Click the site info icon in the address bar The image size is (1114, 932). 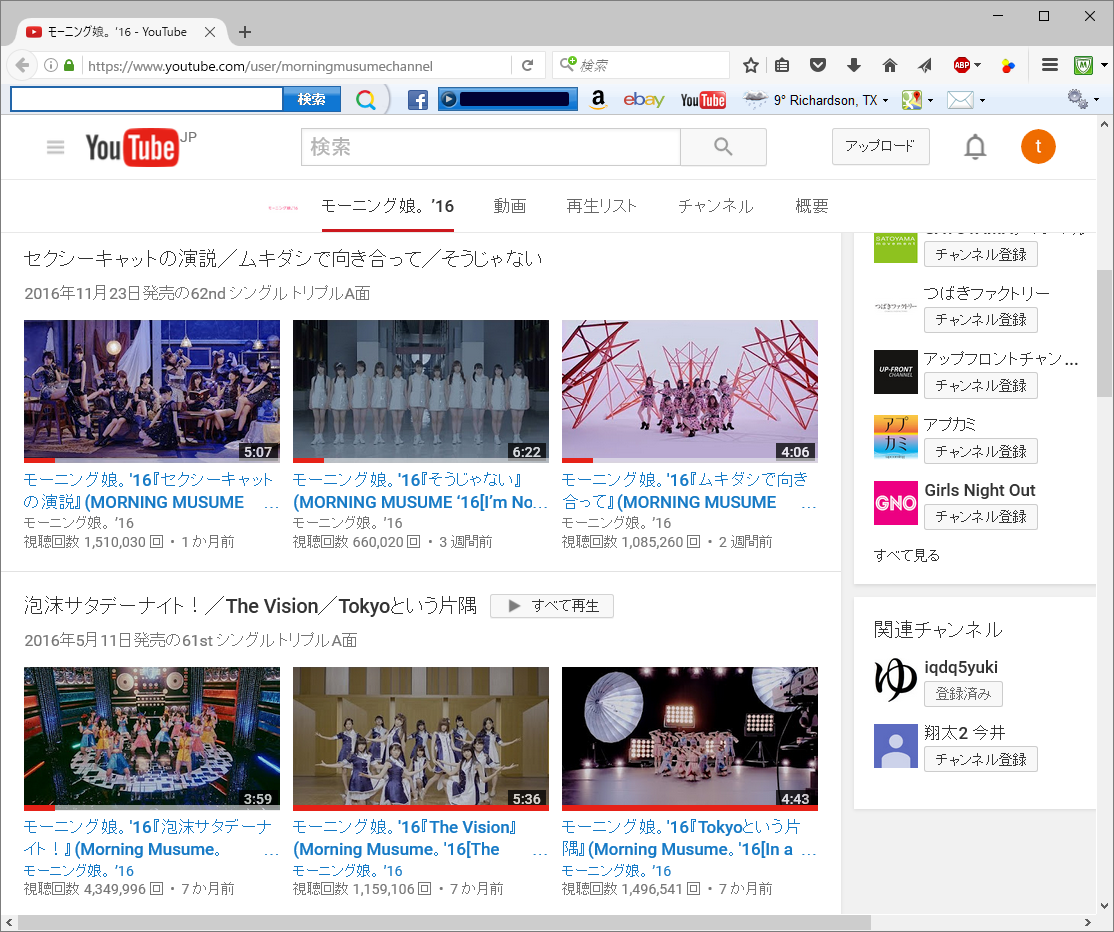point(51,65)
